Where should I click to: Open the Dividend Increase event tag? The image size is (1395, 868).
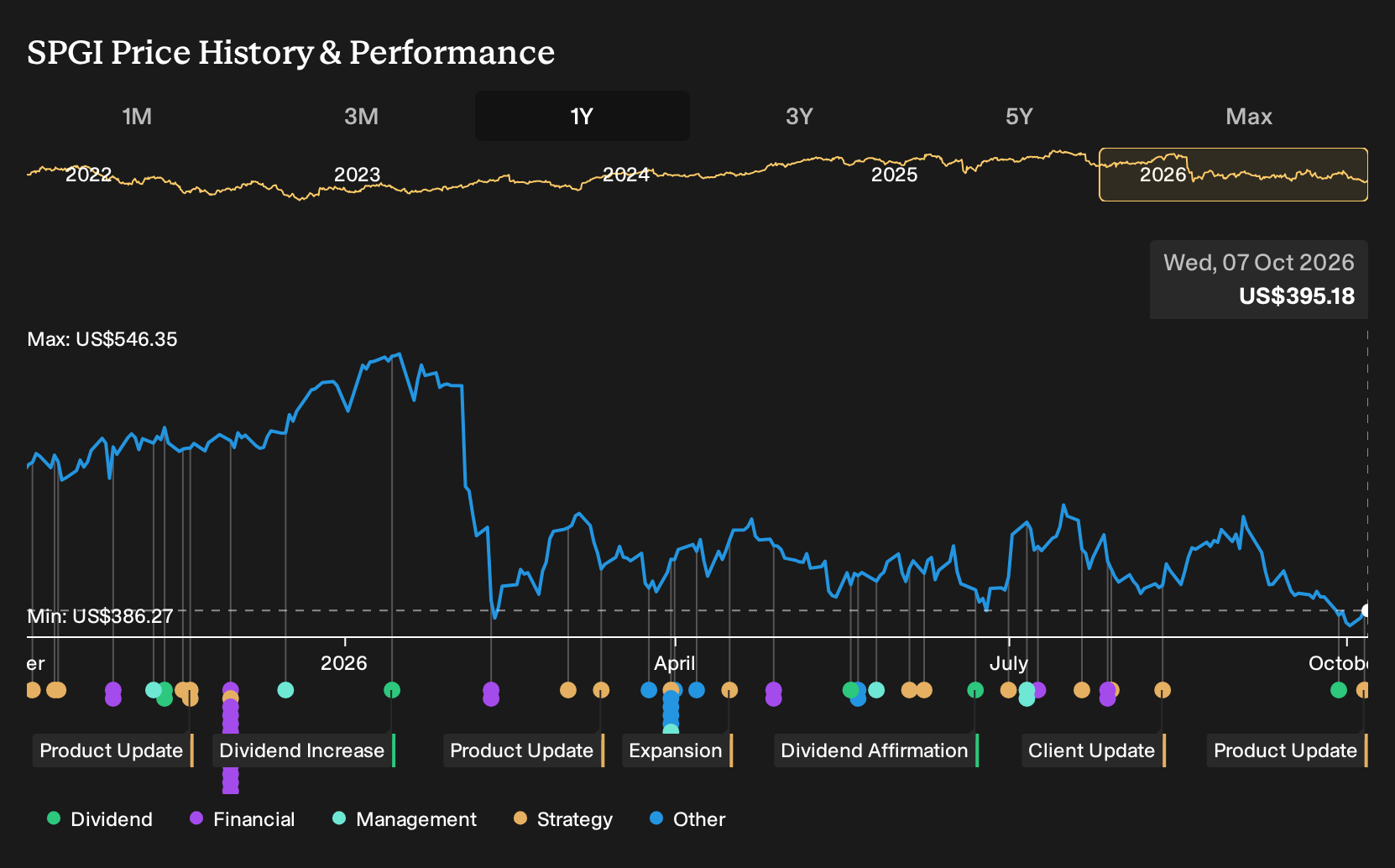tap(303, 750)
